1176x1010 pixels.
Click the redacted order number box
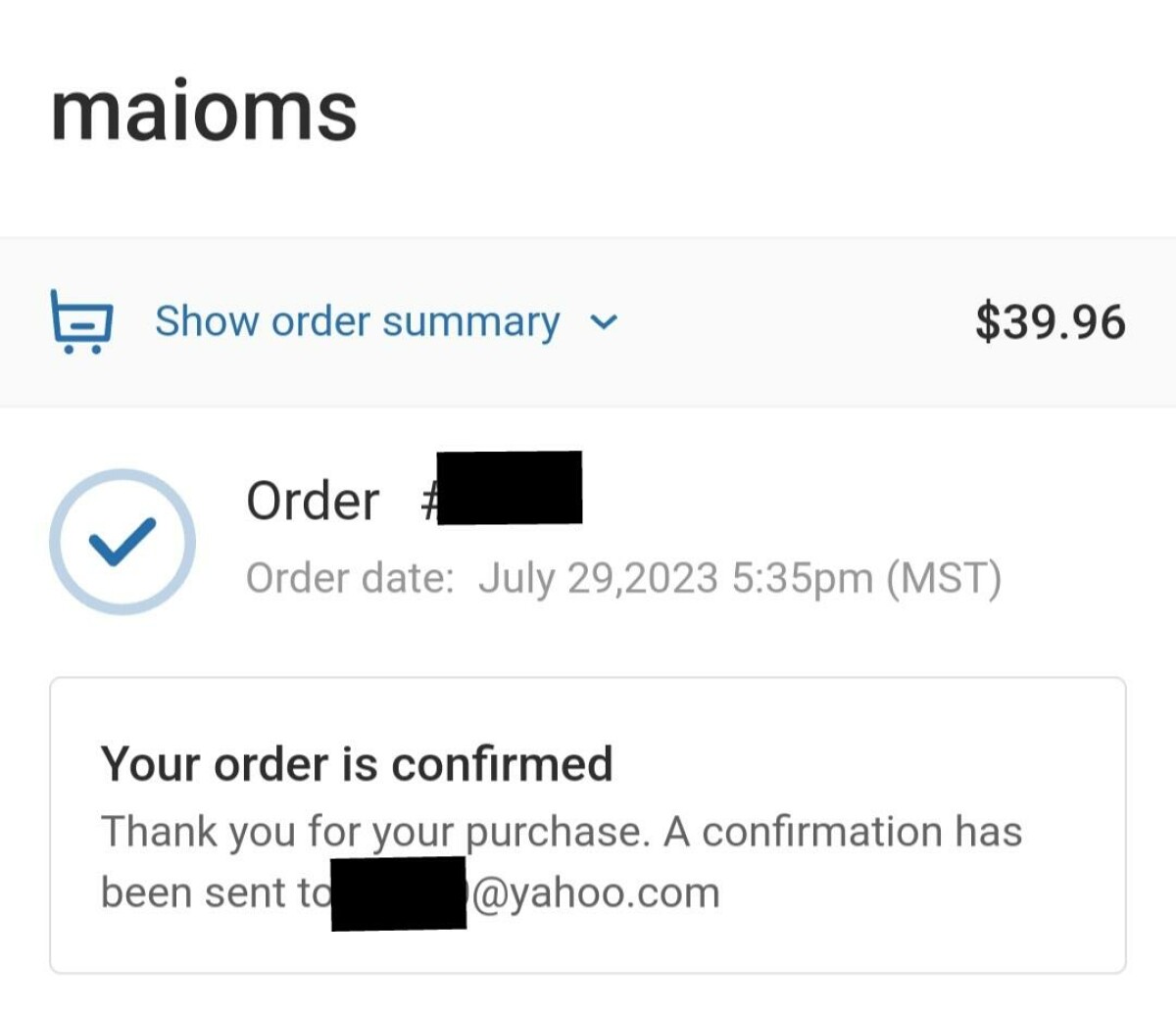pyautogui.click(x=510, y=488)
